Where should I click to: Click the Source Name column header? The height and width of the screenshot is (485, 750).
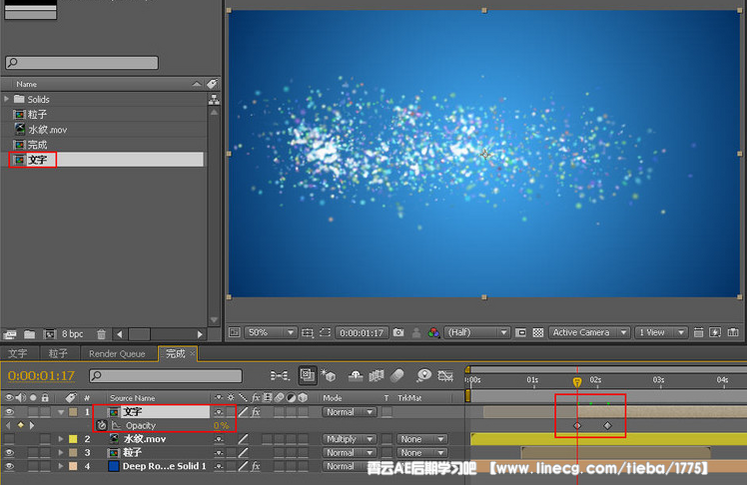pos(132,398)
